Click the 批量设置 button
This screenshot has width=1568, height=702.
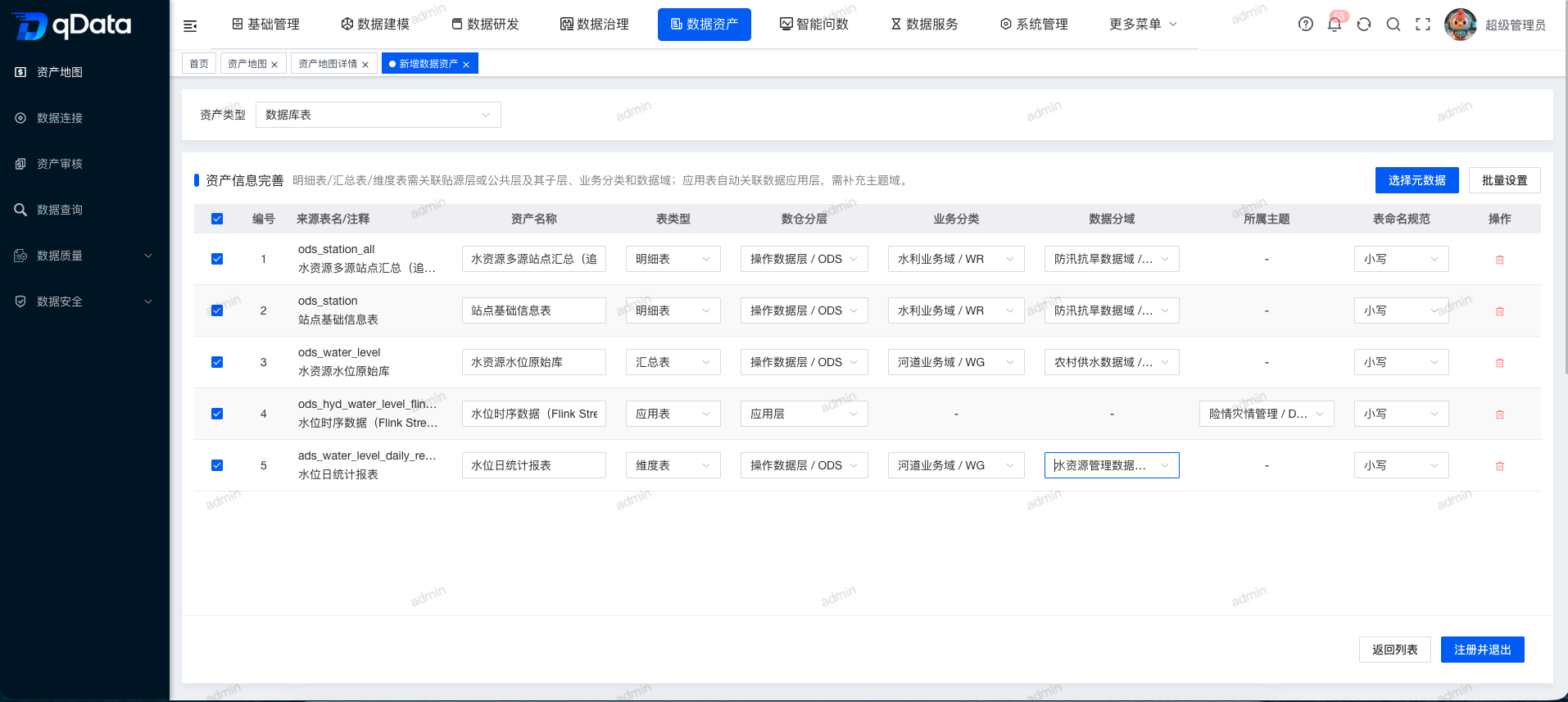click(1505, 180)
